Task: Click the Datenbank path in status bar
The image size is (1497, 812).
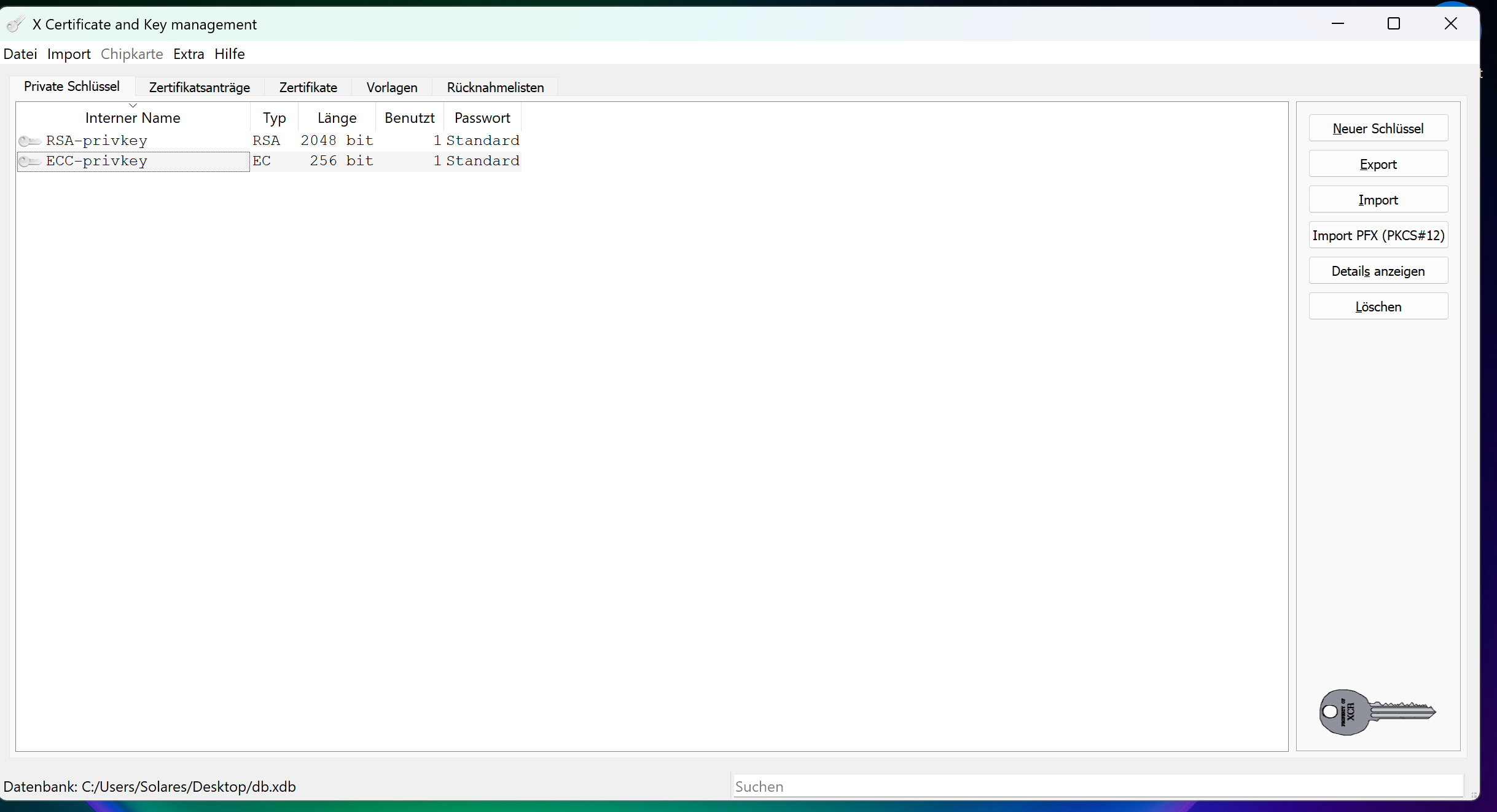Action: click(150, 787)
